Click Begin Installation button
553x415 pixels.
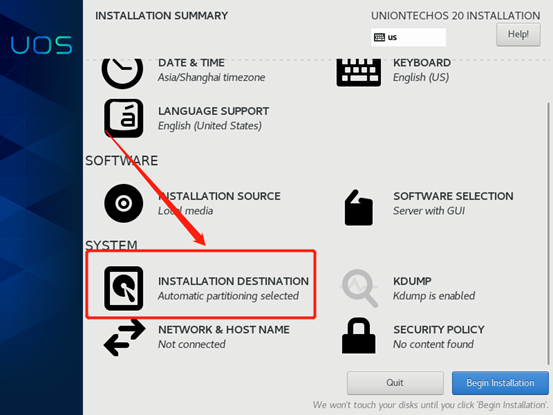(x=500, y=383)
